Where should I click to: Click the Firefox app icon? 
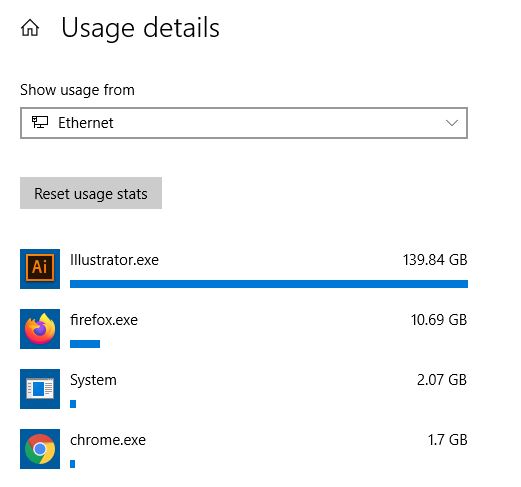pos(40,329)
